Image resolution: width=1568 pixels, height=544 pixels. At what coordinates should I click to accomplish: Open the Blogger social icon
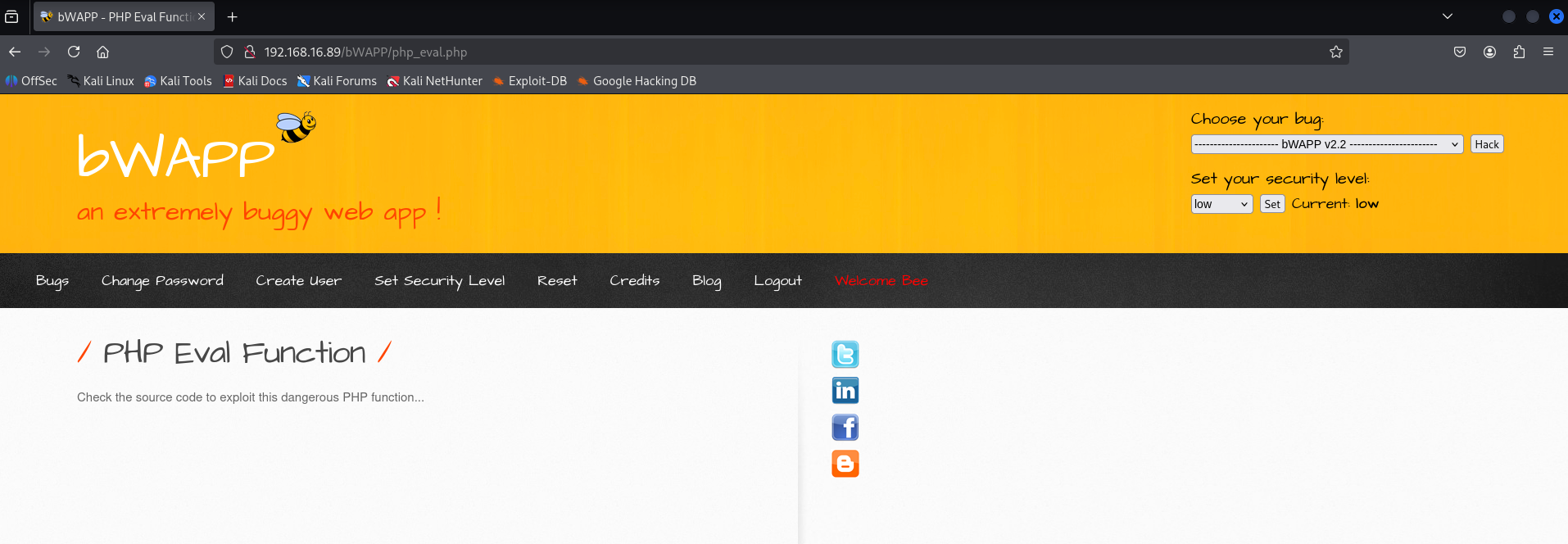pos(845,464)
